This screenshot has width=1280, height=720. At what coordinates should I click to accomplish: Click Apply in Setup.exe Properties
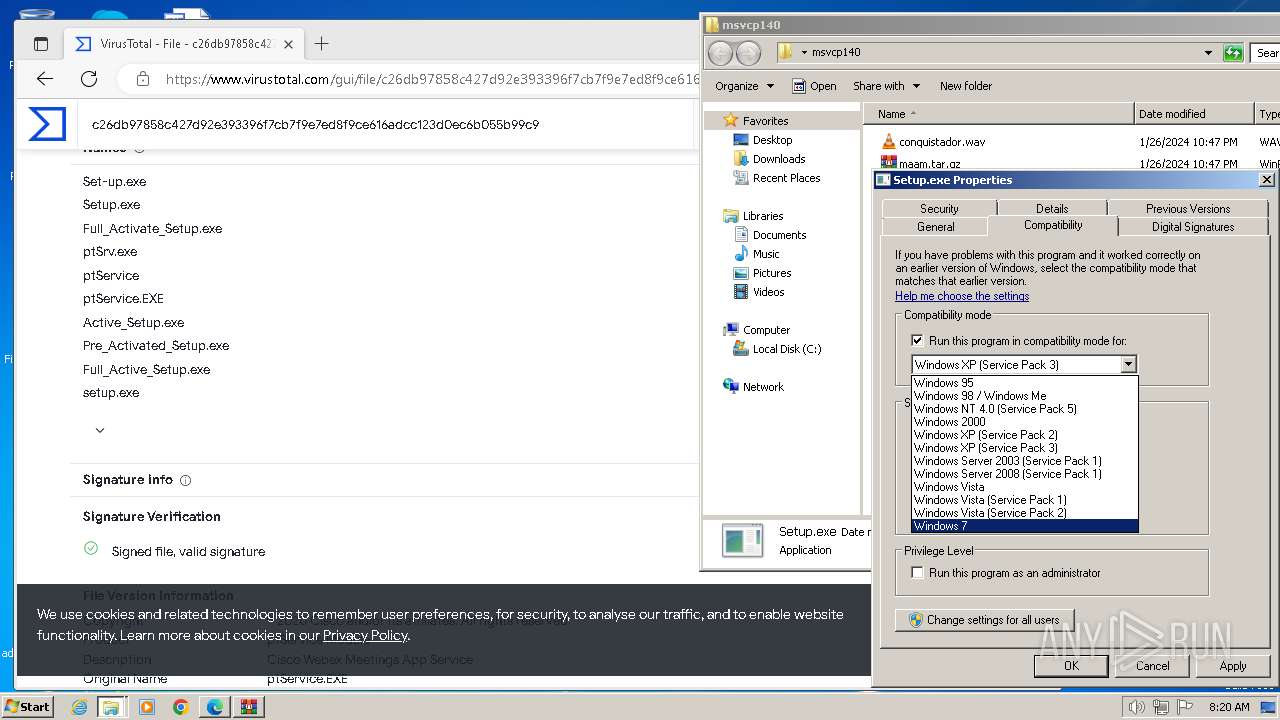[1233, 666]
